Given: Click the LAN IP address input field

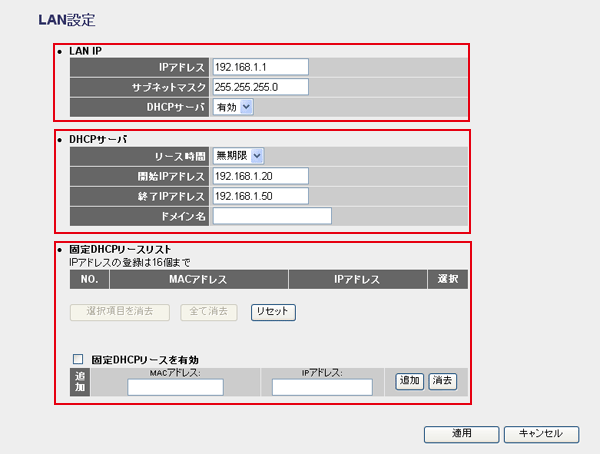Looking at the screenshot, I should click(261, 67).
